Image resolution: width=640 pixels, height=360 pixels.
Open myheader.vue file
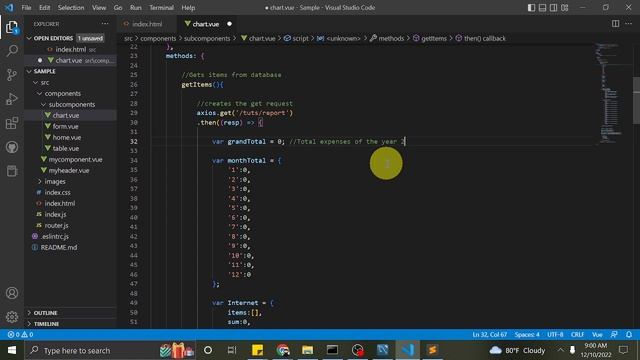pos(70,171)
